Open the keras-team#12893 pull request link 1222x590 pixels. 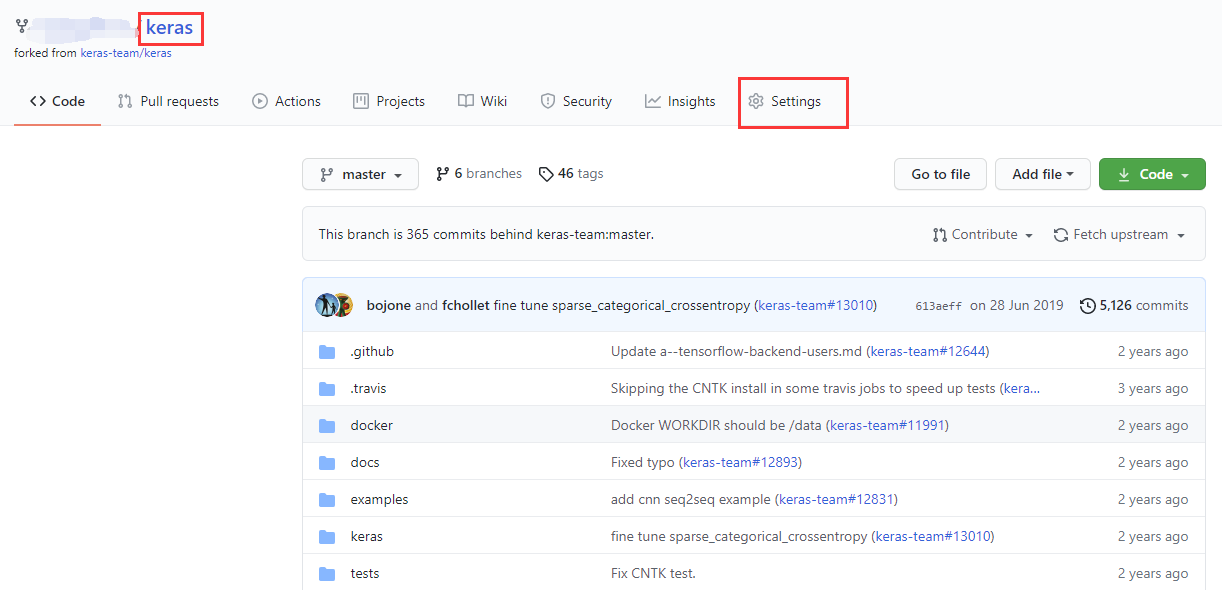[740, 463]
